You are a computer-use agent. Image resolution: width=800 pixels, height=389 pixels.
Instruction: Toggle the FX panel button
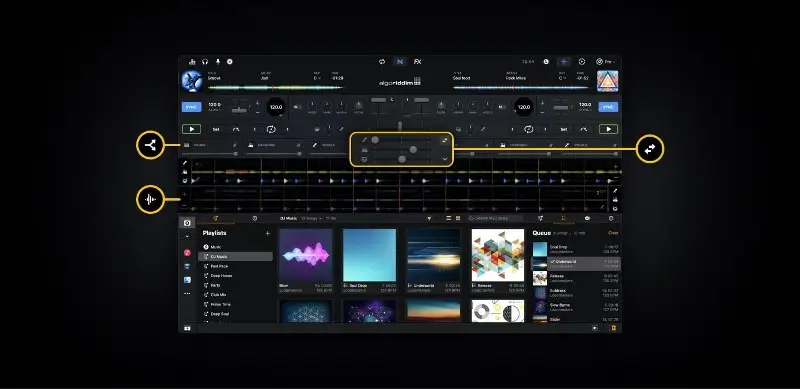(418, 62)
